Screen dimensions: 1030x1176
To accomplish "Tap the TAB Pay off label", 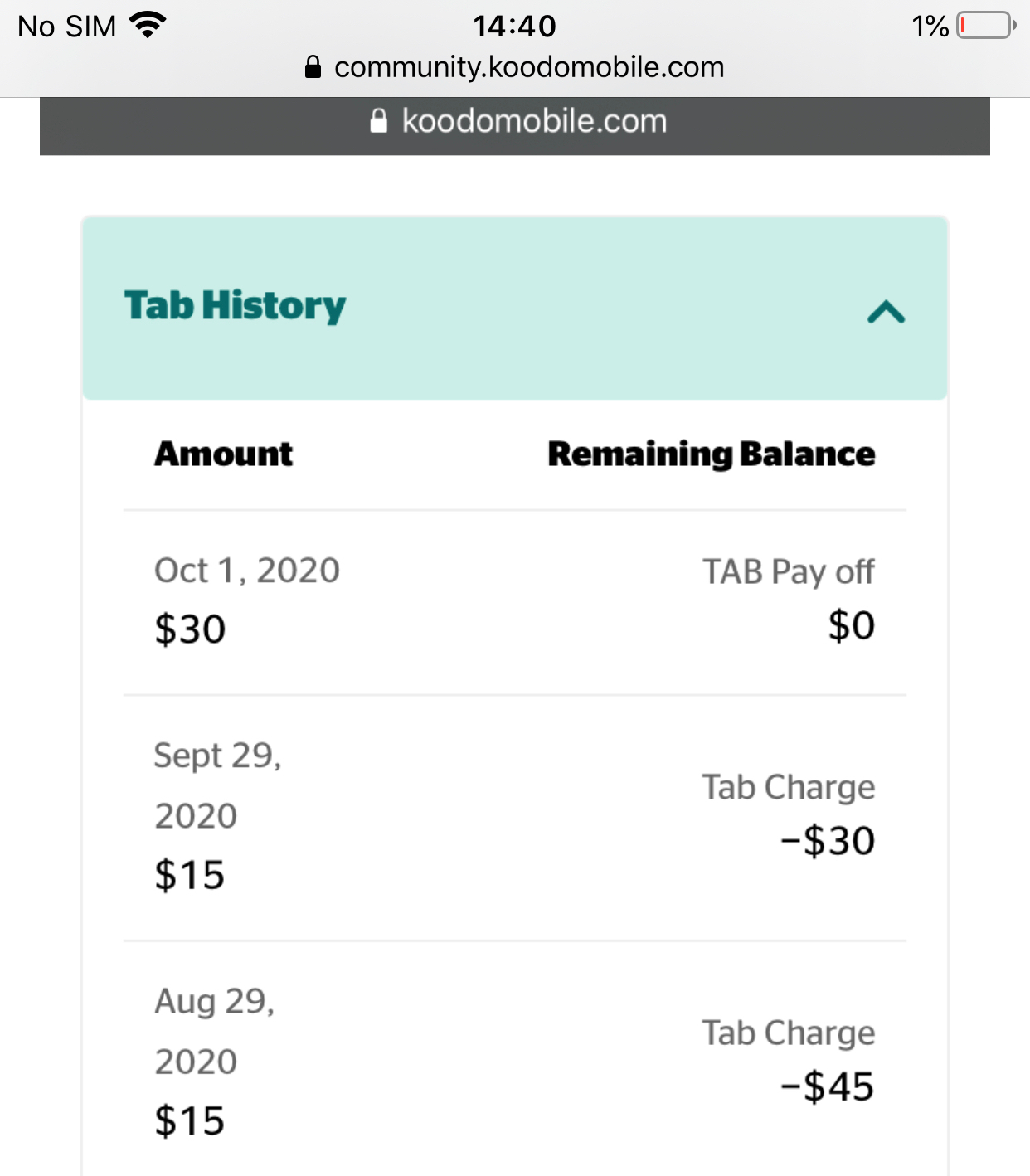I will coord(789,572).
